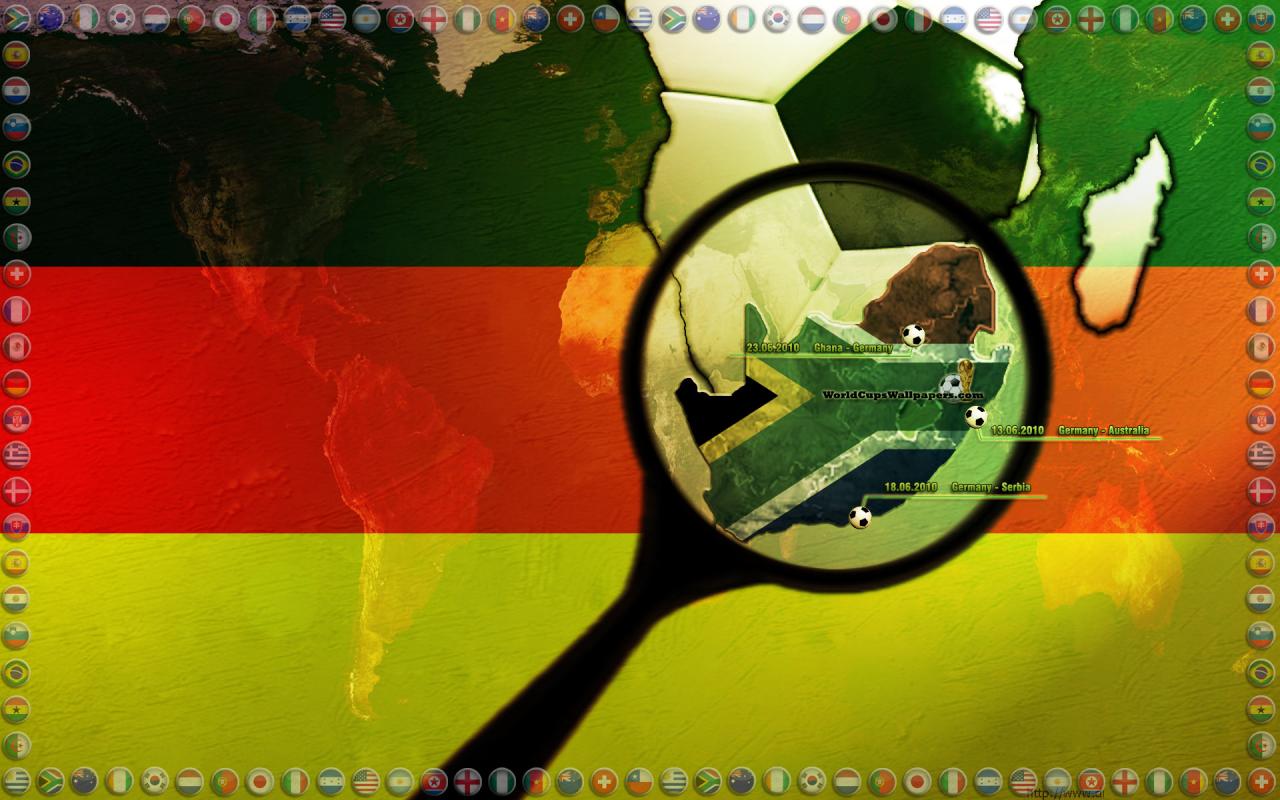Viewport: 1280px width, 800px height.
Task: Click the 18.06.2010 match date
Action: pos(910,488)
